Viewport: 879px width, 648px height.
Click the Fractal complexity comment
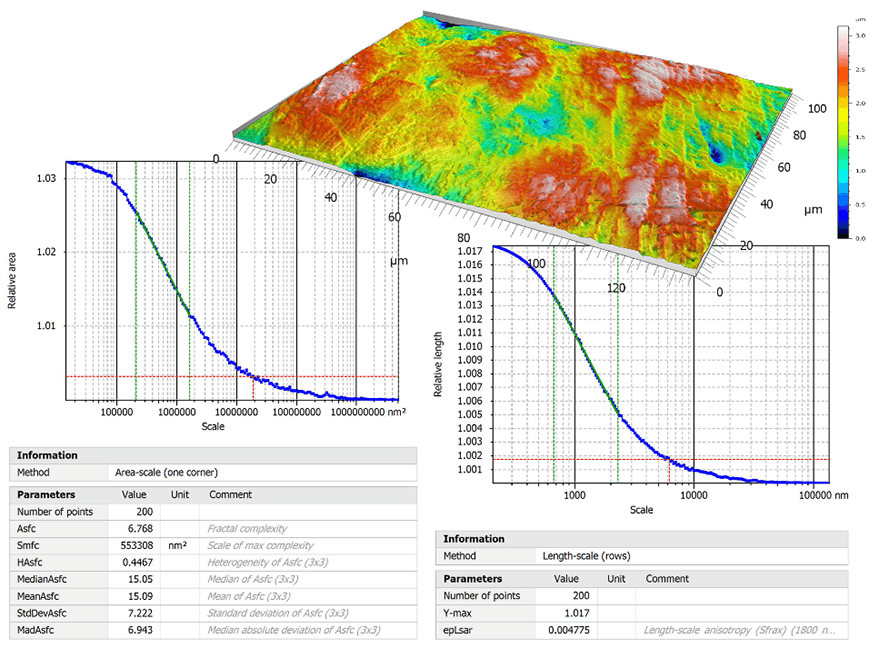[247, 529]
